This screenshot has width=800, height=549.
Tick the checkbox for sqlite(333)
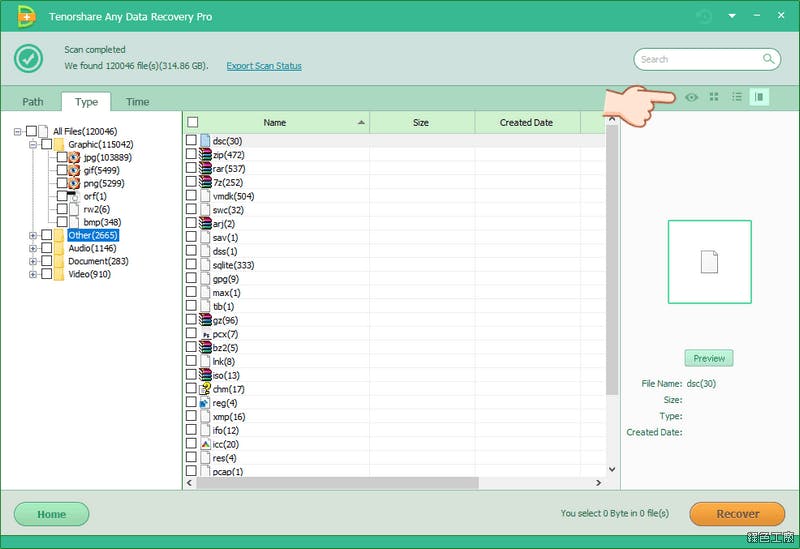(191, 264)
